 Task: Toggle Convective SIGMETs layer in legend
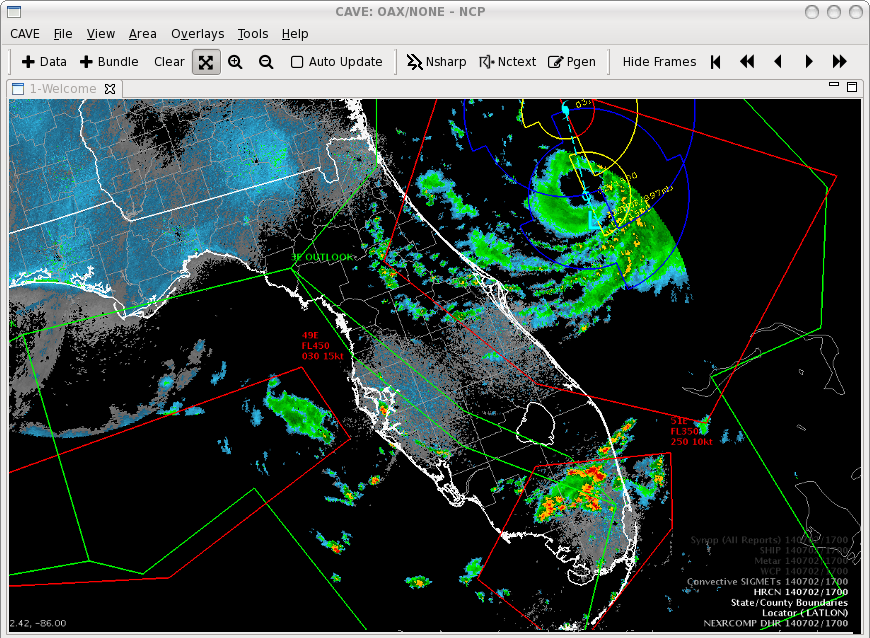[x=767, y=581]
